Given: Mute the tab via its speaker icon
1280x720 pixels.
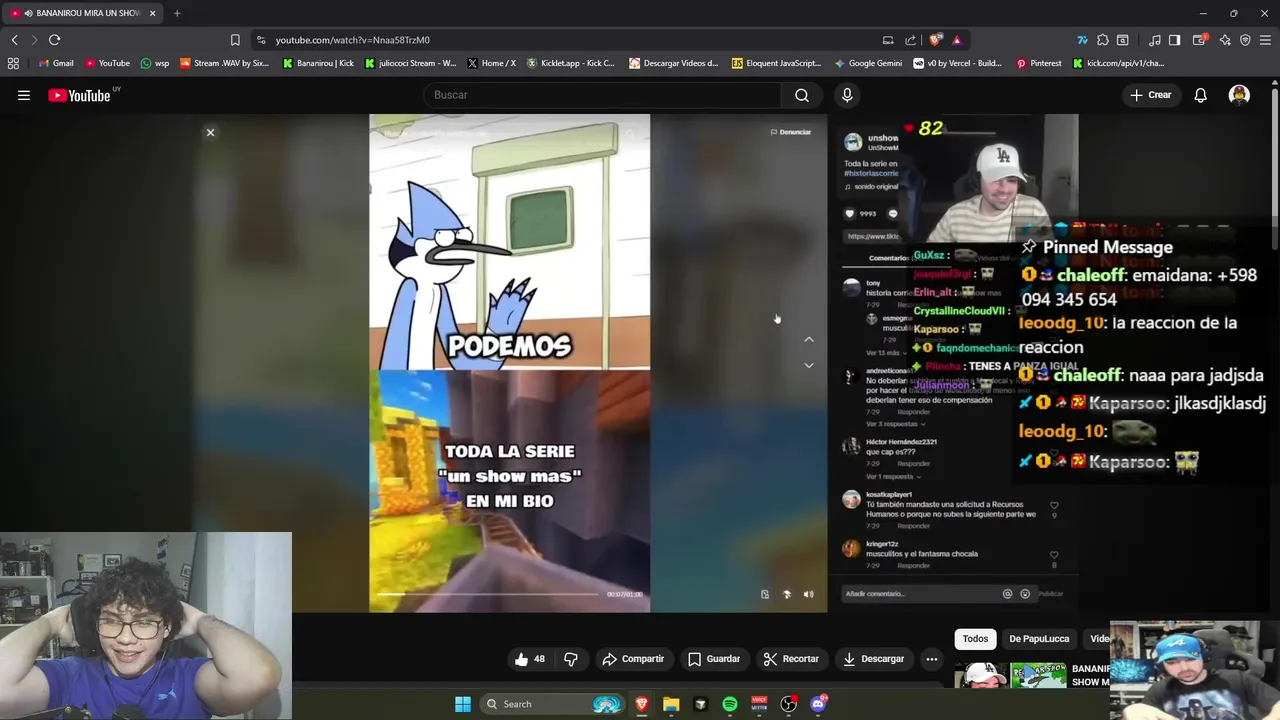Looking at the screenshot, I should (27, 13).
